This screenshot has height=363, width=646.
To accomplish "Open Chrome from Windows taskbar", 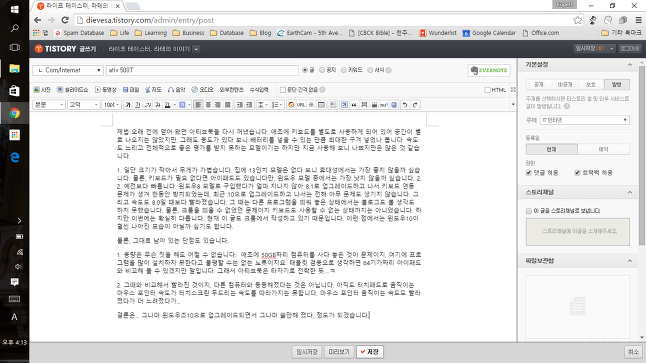I will tap(14, 113).
